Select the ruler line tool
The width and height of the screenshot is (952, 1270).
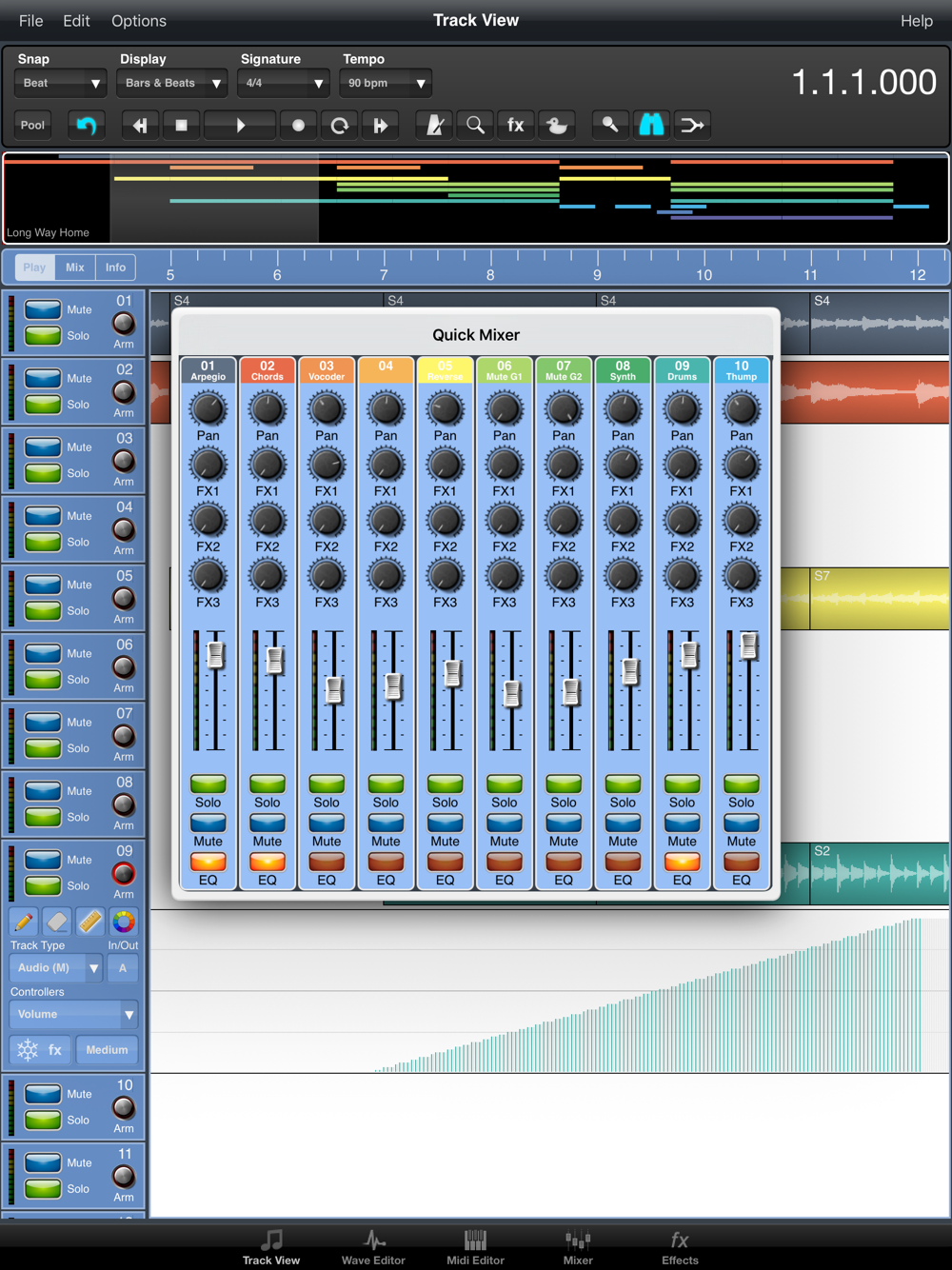point(90,922)
